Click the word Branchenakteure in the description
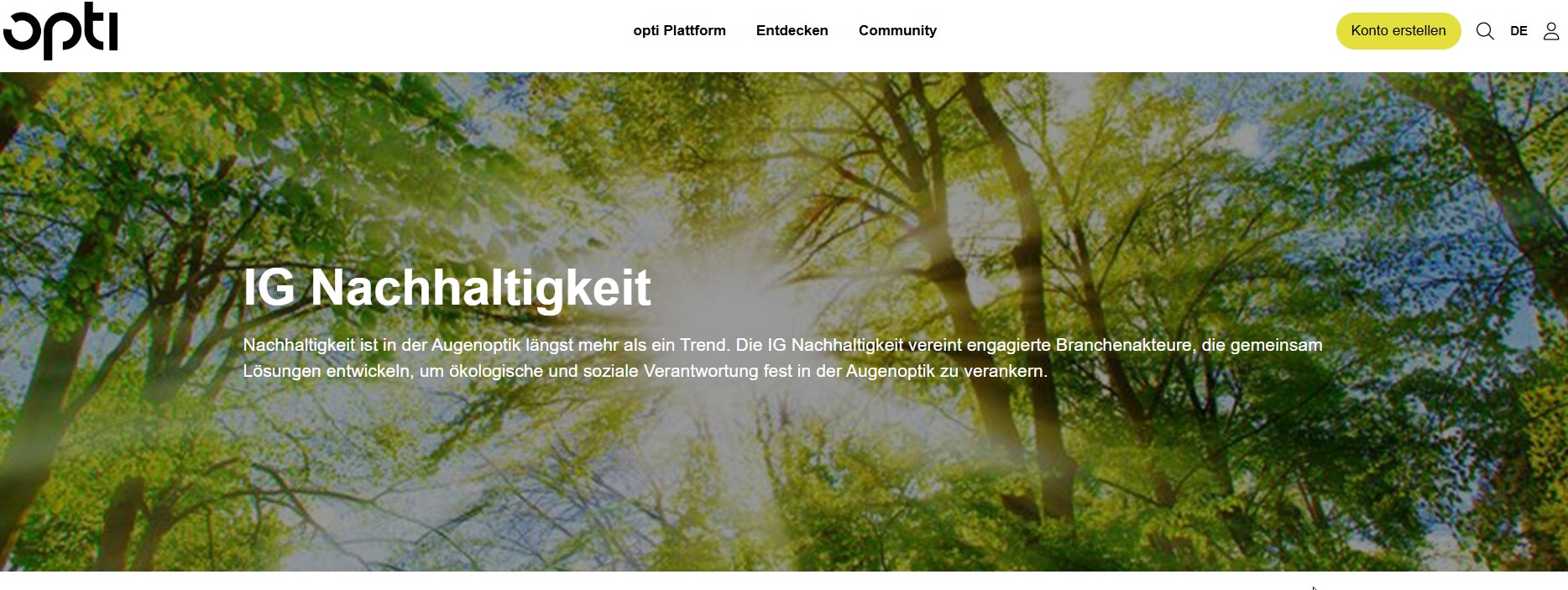 1123,345
